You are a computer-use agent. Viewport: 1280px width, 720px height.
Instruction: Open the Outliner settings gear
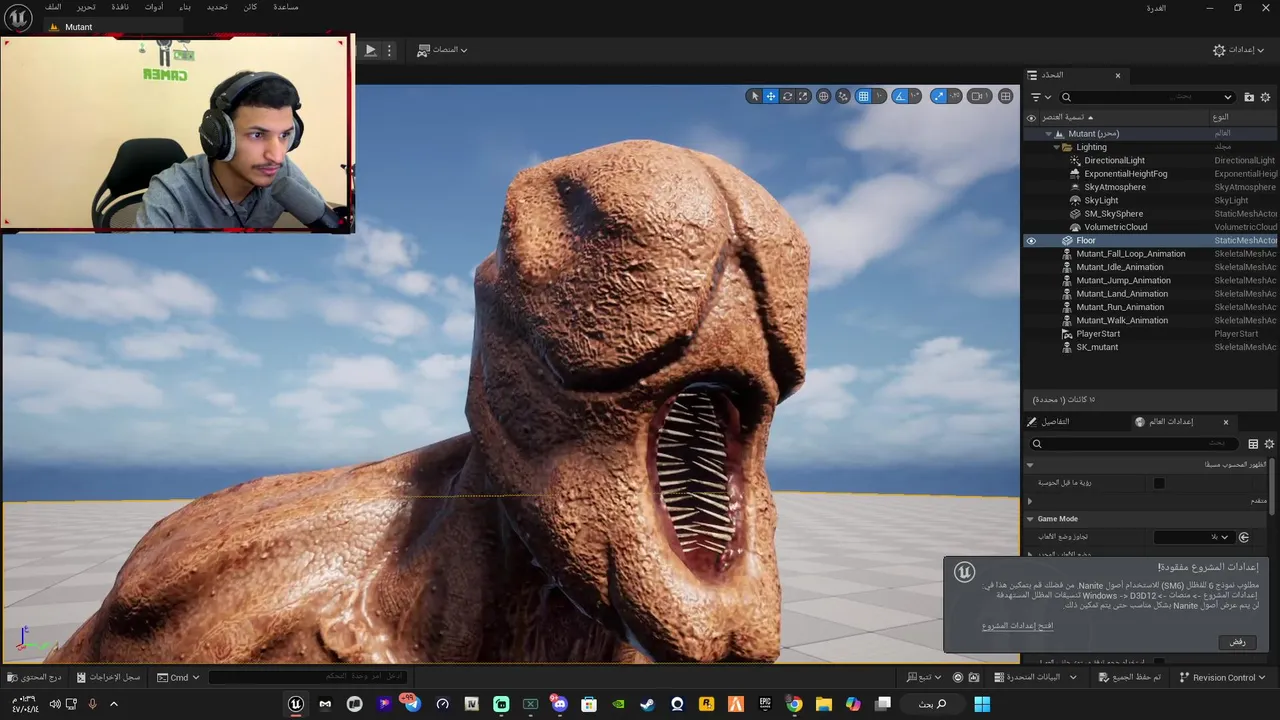click(x=1266, y=97)
